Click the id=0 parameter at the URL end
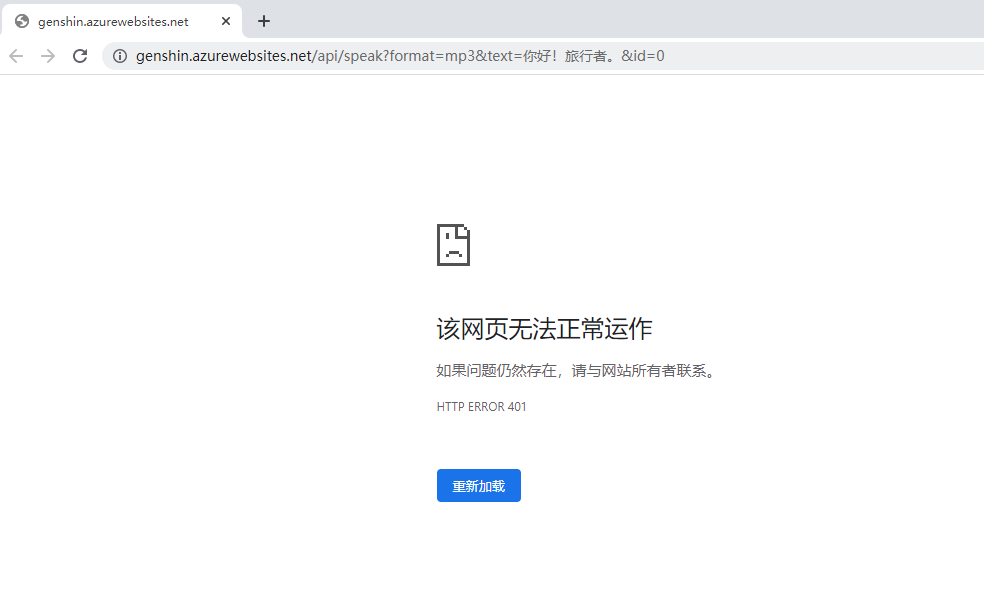The height and width of the screenshot is (600, 984). click(640, 56)
